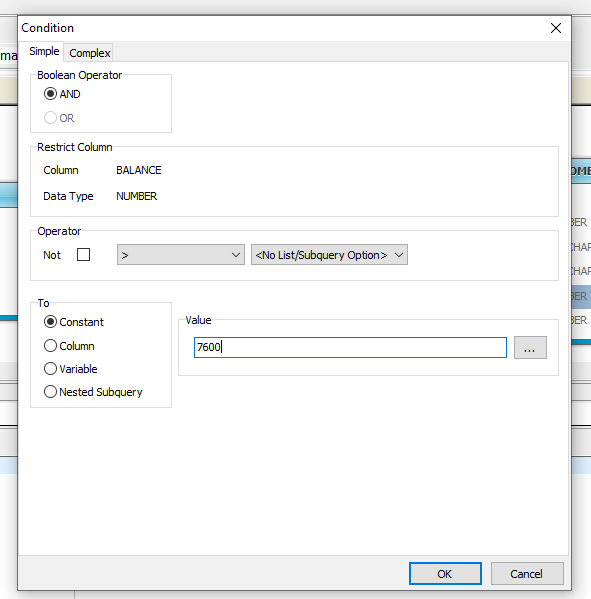The image size is (591, 599).
Task: Open the comparison operator dropdown
Action: click(181, 255)
